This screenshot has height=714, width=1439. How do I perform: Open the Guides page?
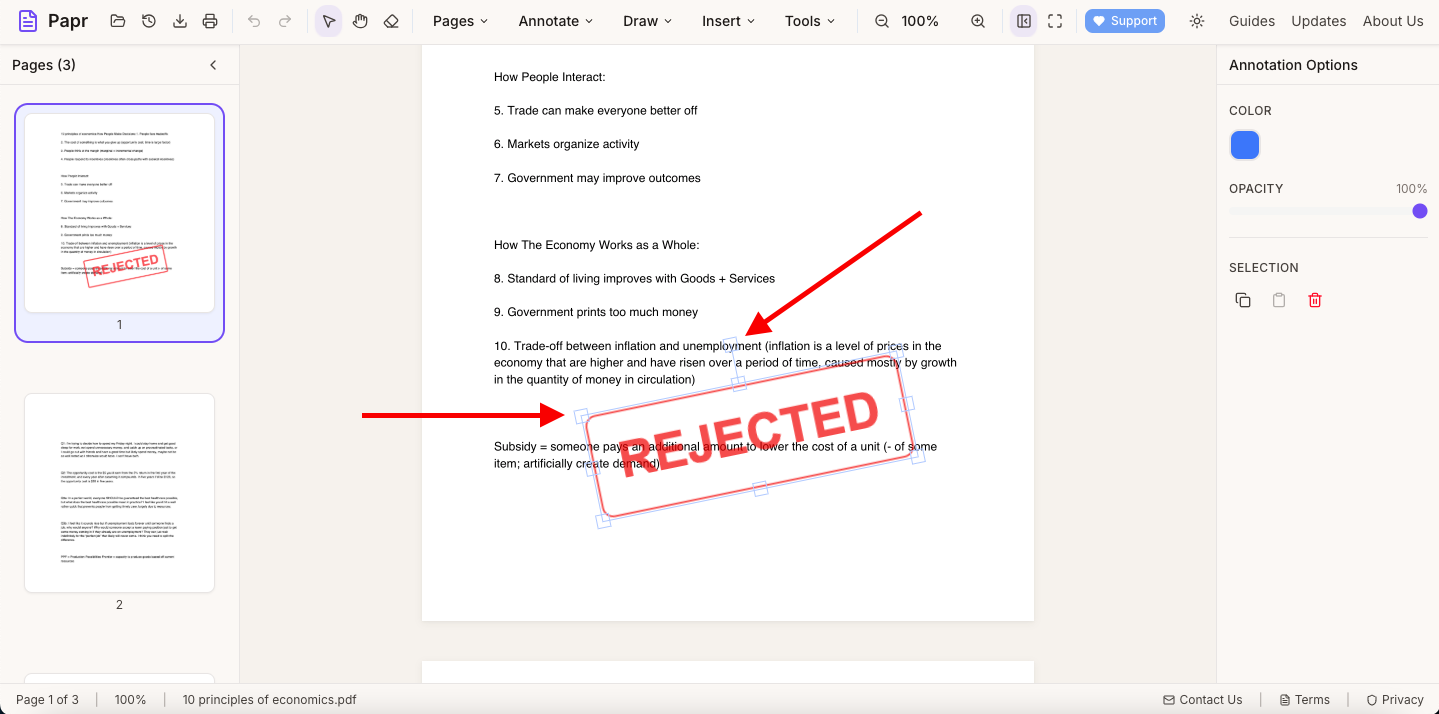[1251, 20]
